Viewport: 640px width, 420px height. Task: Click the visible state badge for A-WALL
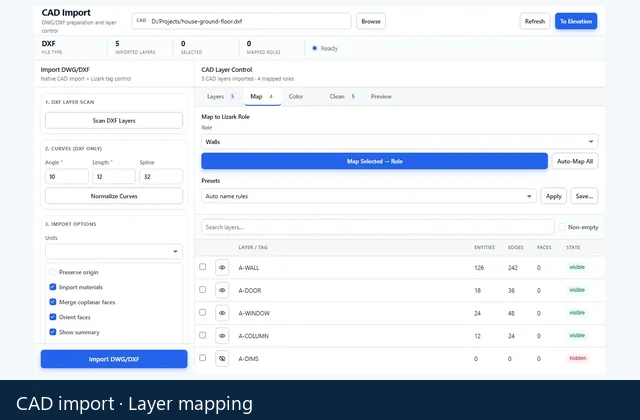pos(577,267)
